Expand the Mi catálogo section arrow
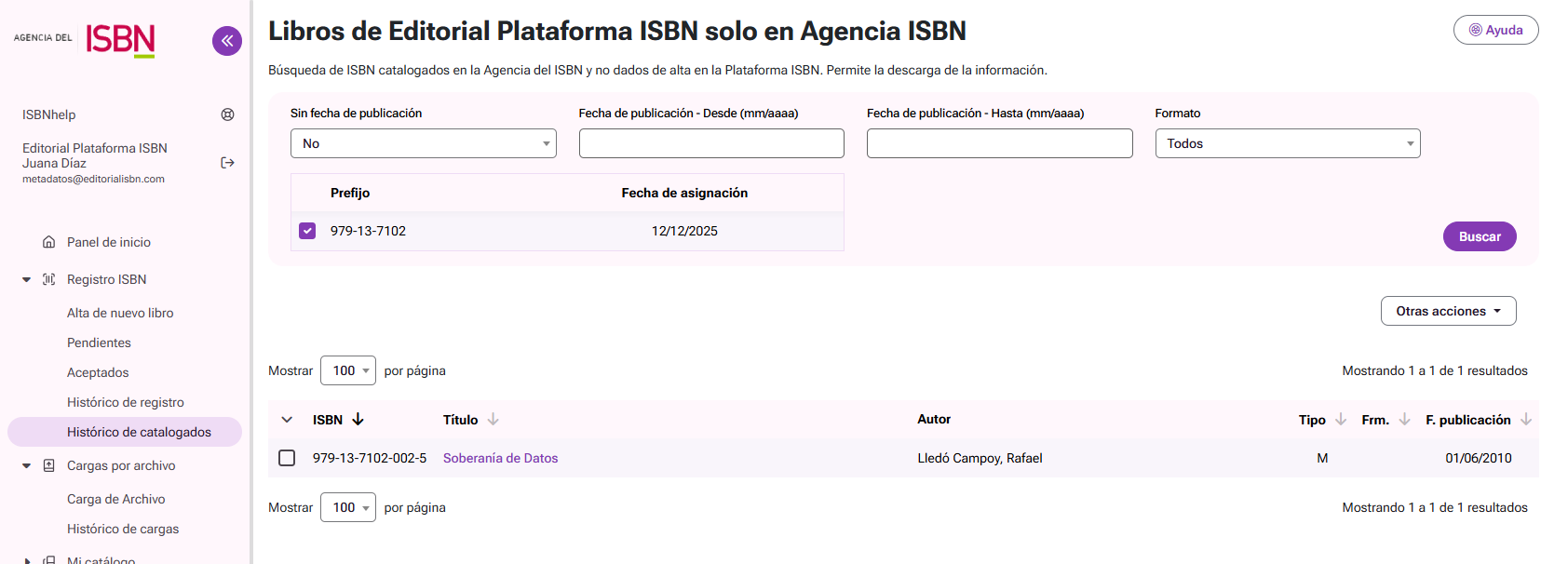 pyautogui.click(x=26, y=560)
